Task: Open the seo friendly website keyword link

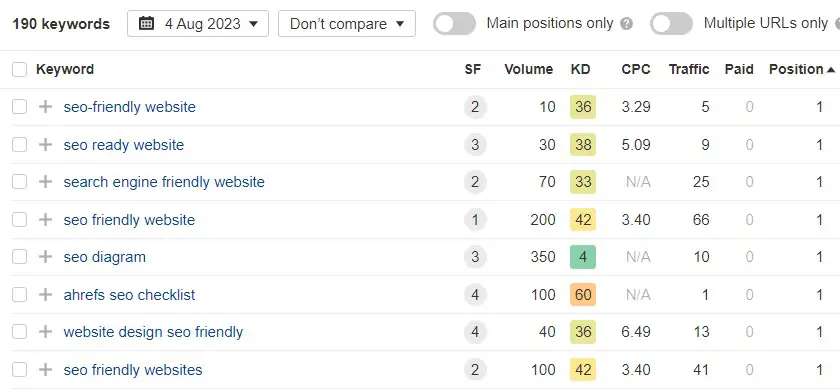Action: tap(129, 220)
